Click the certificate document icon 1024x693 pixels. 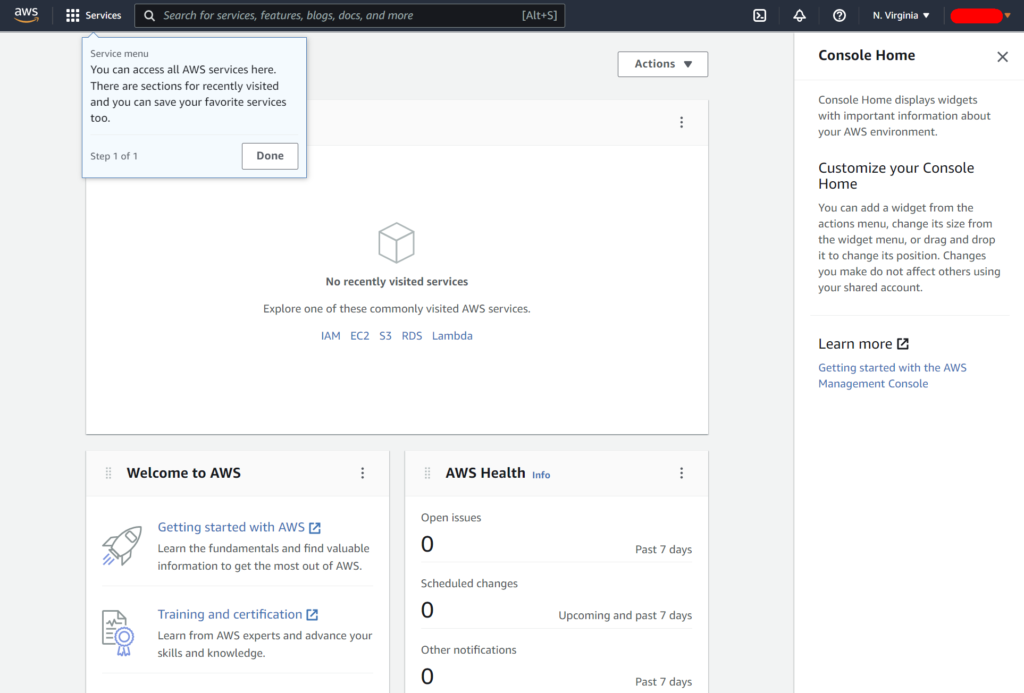click(x=118, y=633)
